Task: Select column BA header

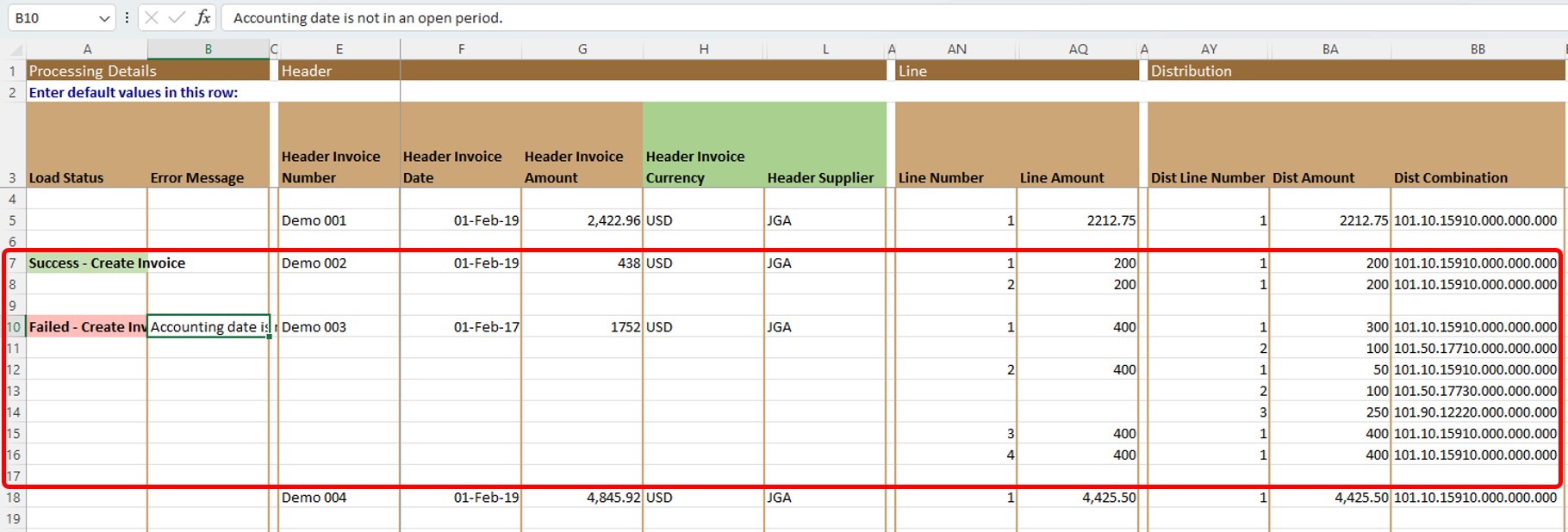Action: click(x=1330, y=49)
